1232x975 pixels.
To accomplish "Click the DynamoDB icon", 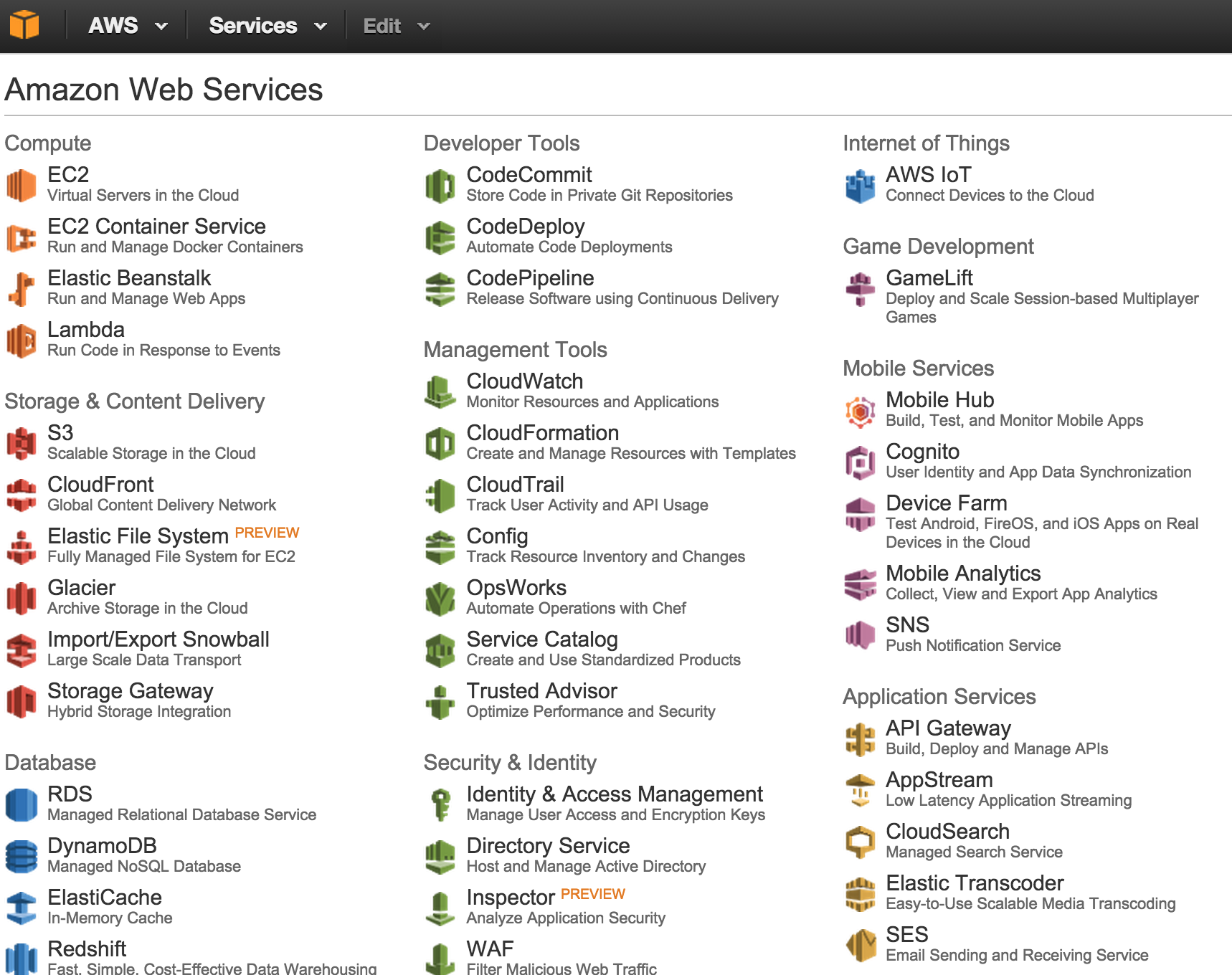I will click(22, 857).
